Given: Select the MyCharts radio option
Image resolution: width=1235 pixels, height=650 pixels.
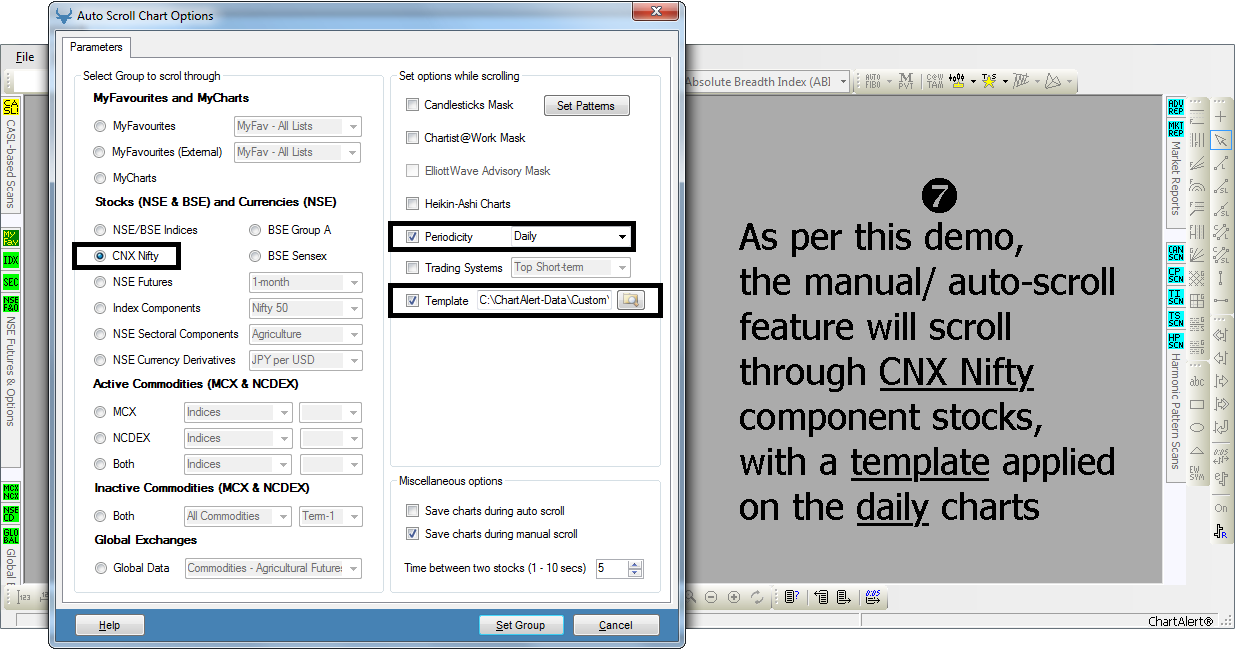Looking at the screenshot, I should 99,178.
